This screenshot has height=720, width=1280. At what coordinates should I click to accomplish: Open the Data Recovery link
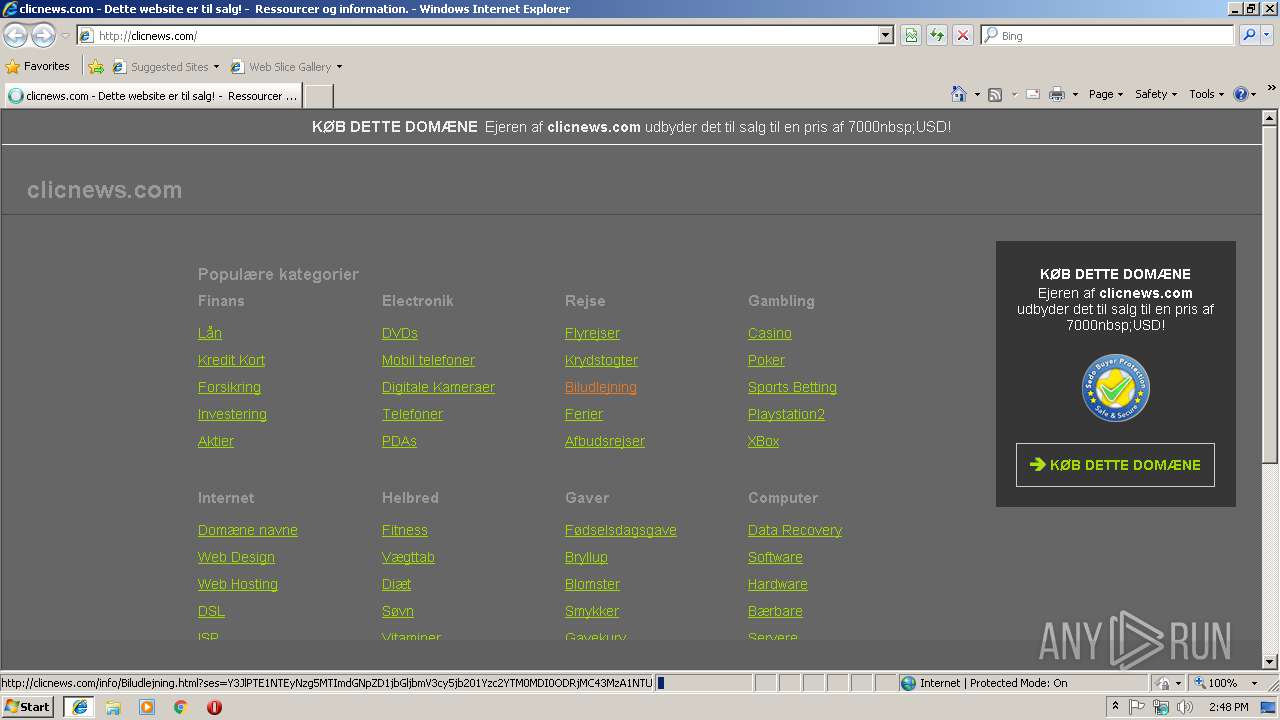pos(795,530)
